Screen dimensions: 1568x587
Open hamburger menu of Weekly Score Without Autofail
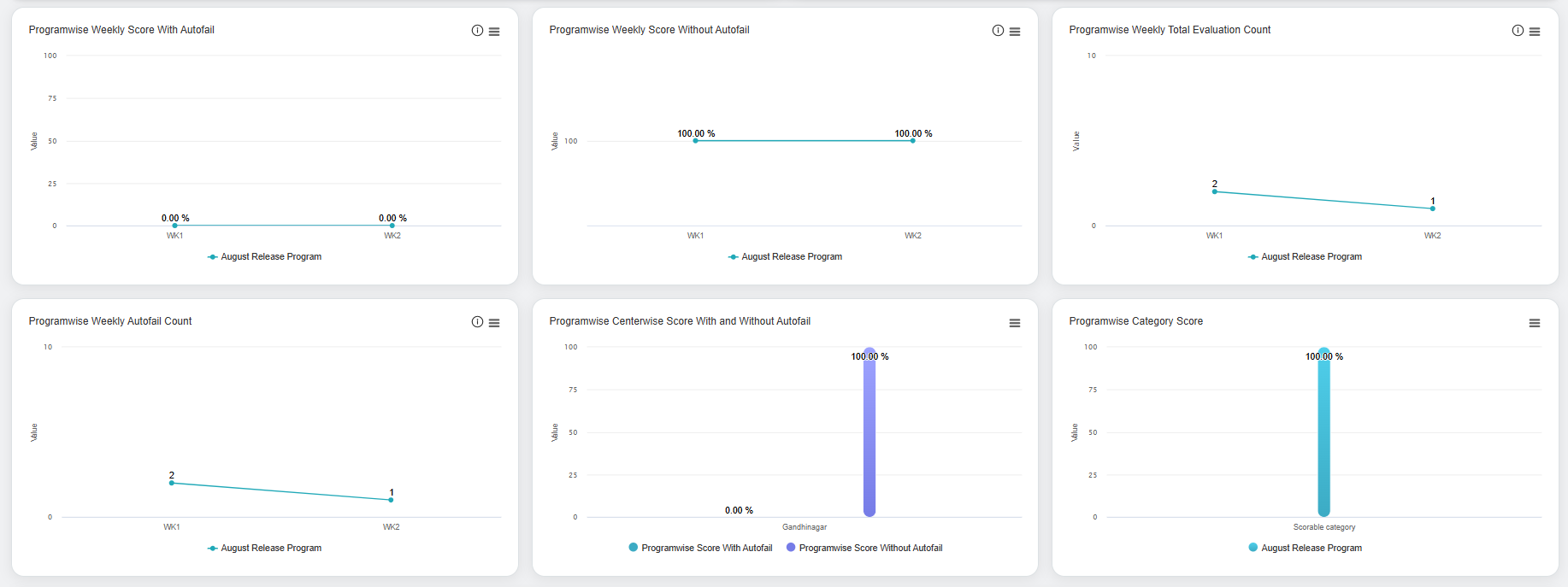tap(1015, 32)
